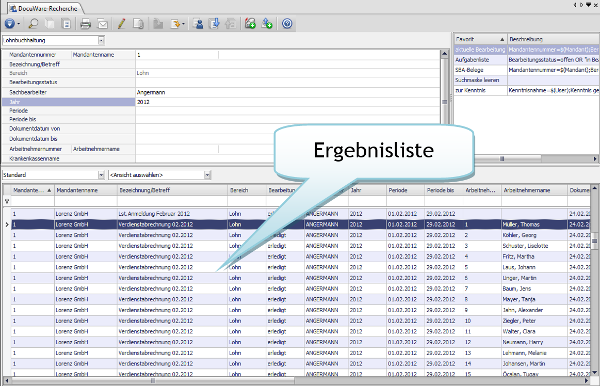Click the blue down-arrow download icon
The height and width of the screenshot is (386, 600).
click(x=215, y=24)
